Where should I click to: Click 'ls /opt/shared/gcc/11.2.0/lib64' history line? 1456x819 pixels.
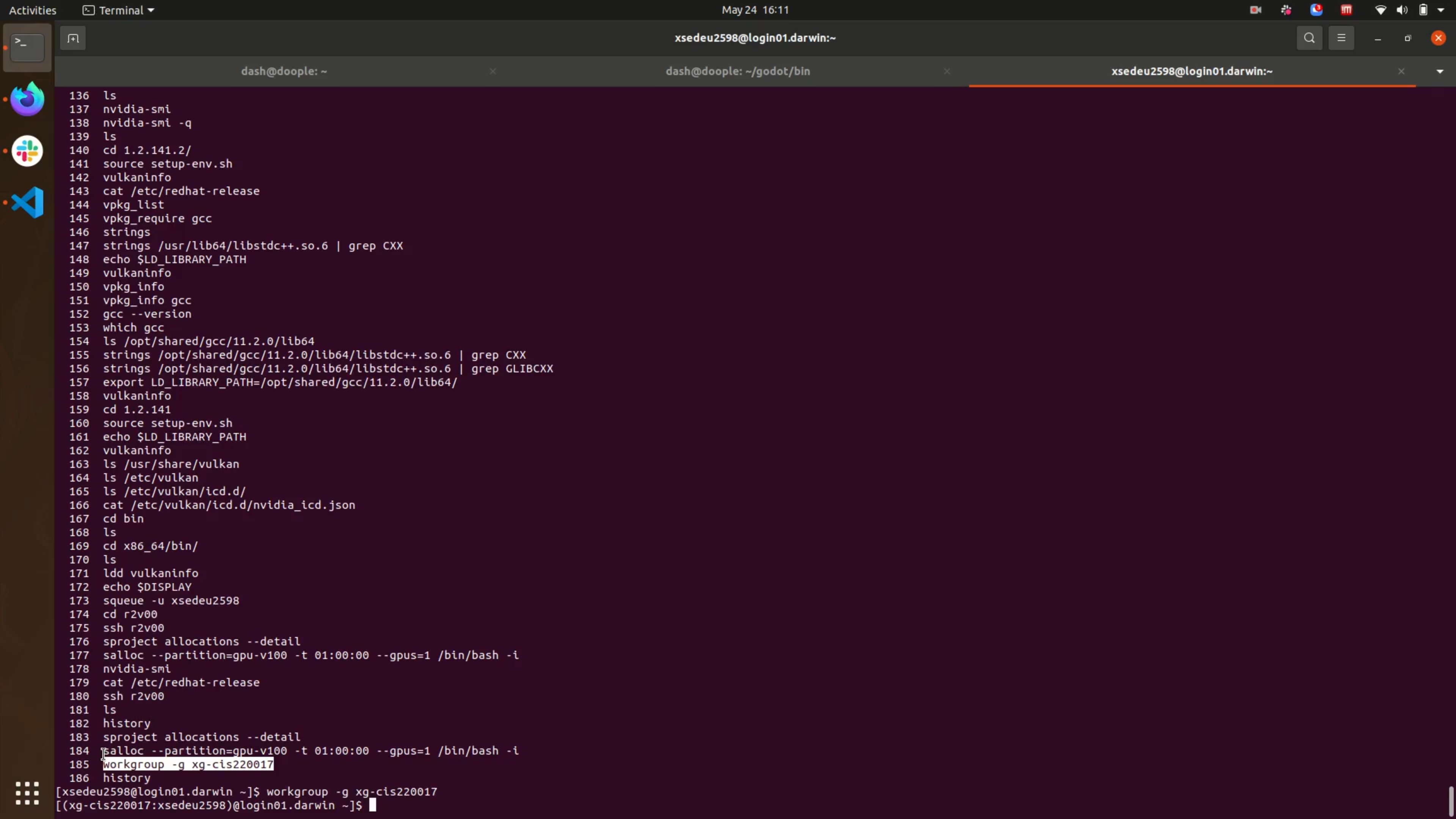coord(209,341)
